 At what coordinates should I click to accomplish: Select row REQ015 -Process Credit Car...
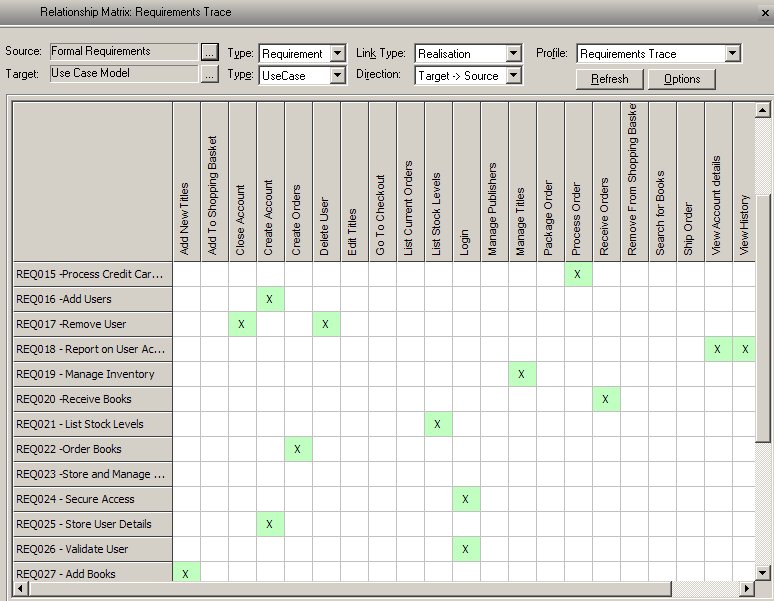click(93, 274)
